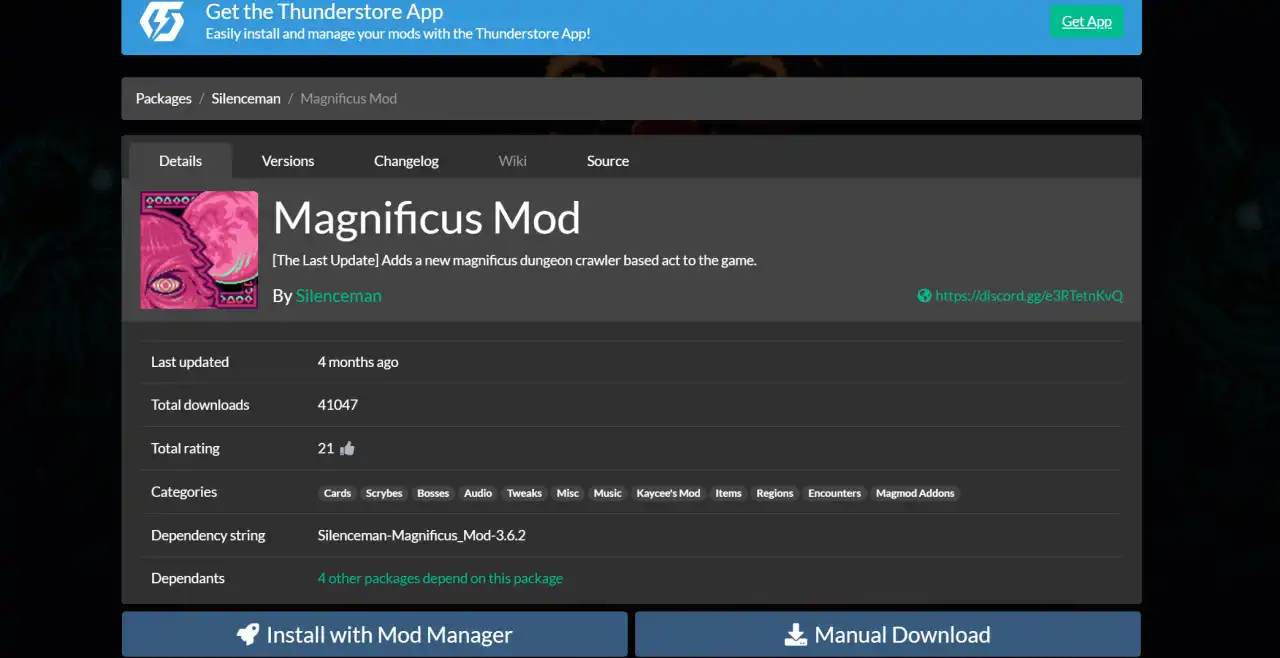
Task: Open the discord.gg invite link
Action: tap(1029, 296)
